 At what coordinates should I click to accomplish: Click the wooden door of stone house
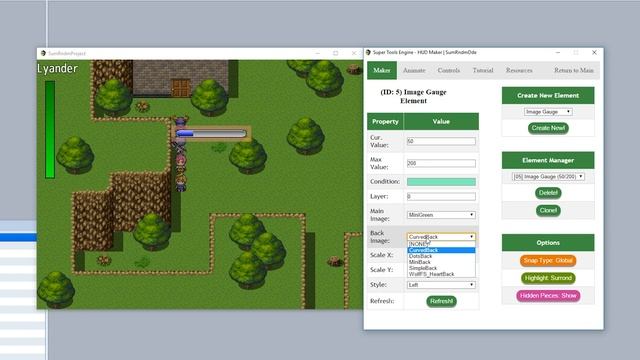point(181,88)
